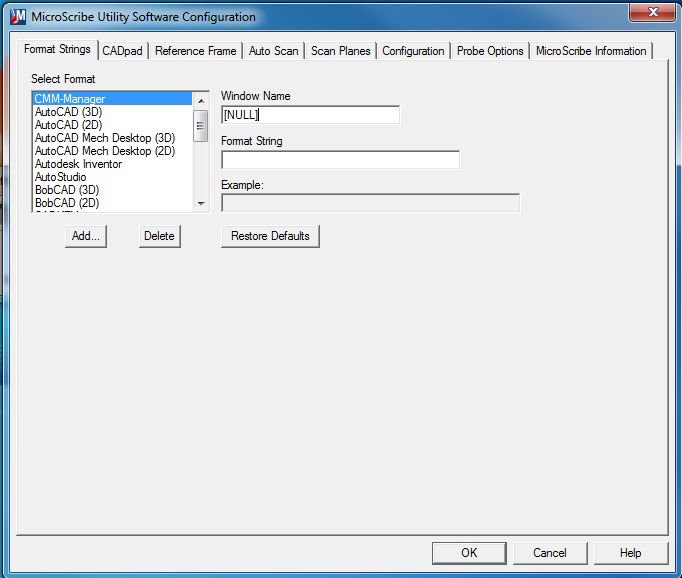Select CMM-Manager in the format list

coord(112,99)
